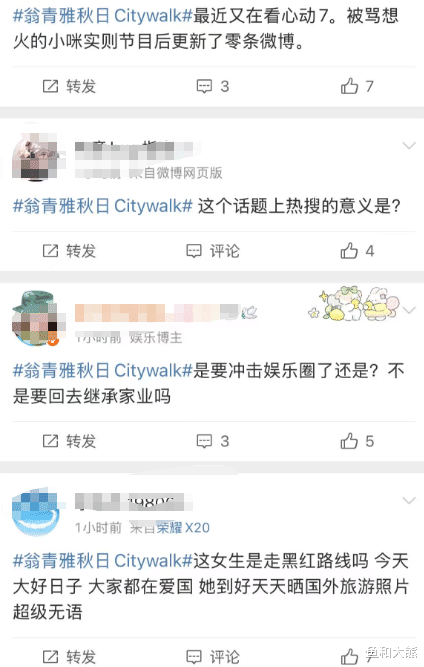Tap repost icon under the 热搜 question post
Image resolution: width=424 pixels, height=667 pixels.
pyautogui.click(x=51, y=251)
